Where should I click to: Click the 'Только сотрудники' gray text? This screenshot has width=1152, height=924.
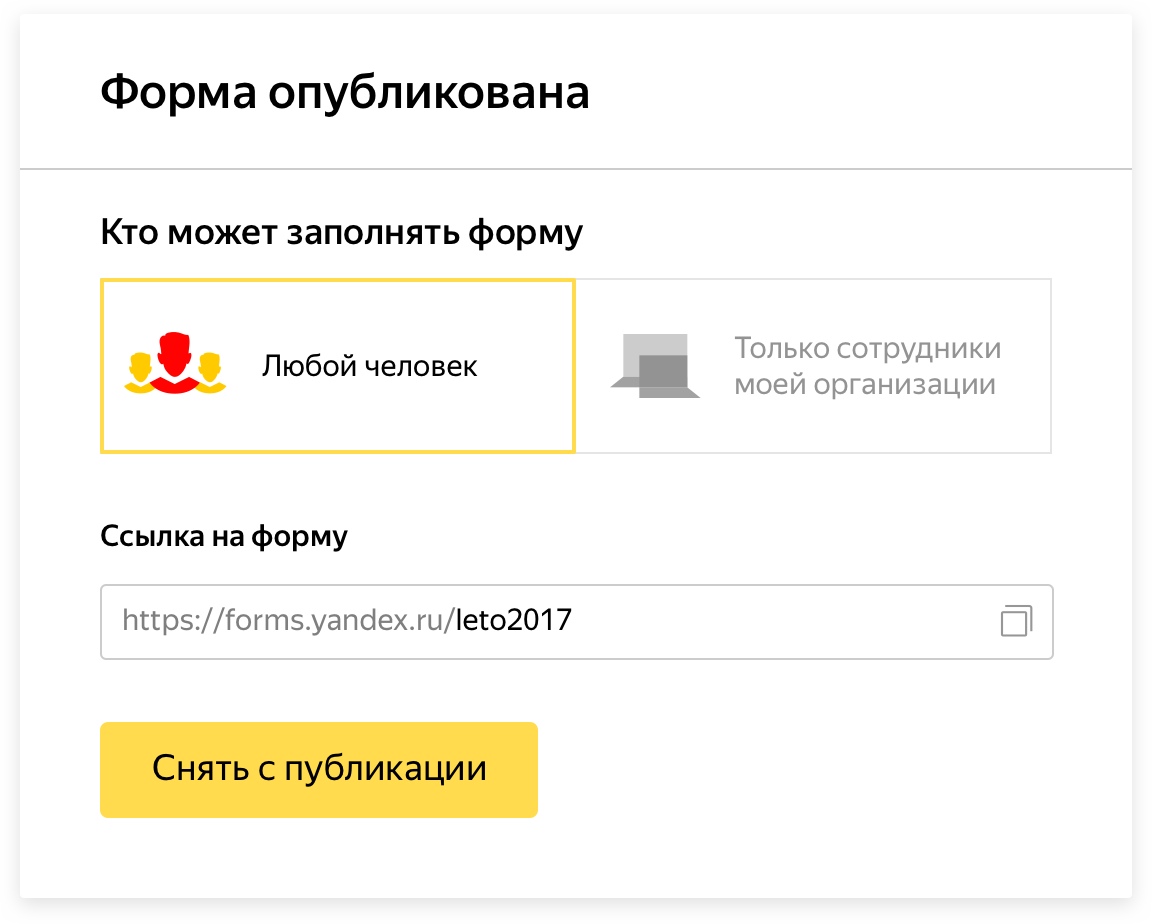point(867,349)
